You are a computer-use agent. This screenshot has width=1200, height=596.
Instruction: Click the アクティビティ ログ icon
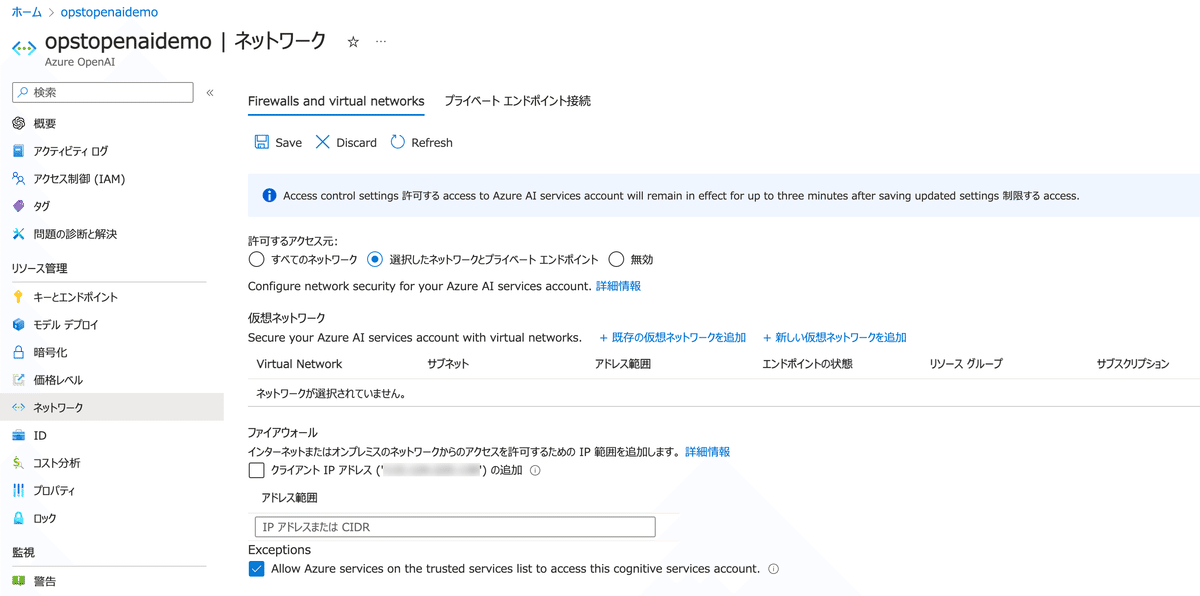coord(18,151)
